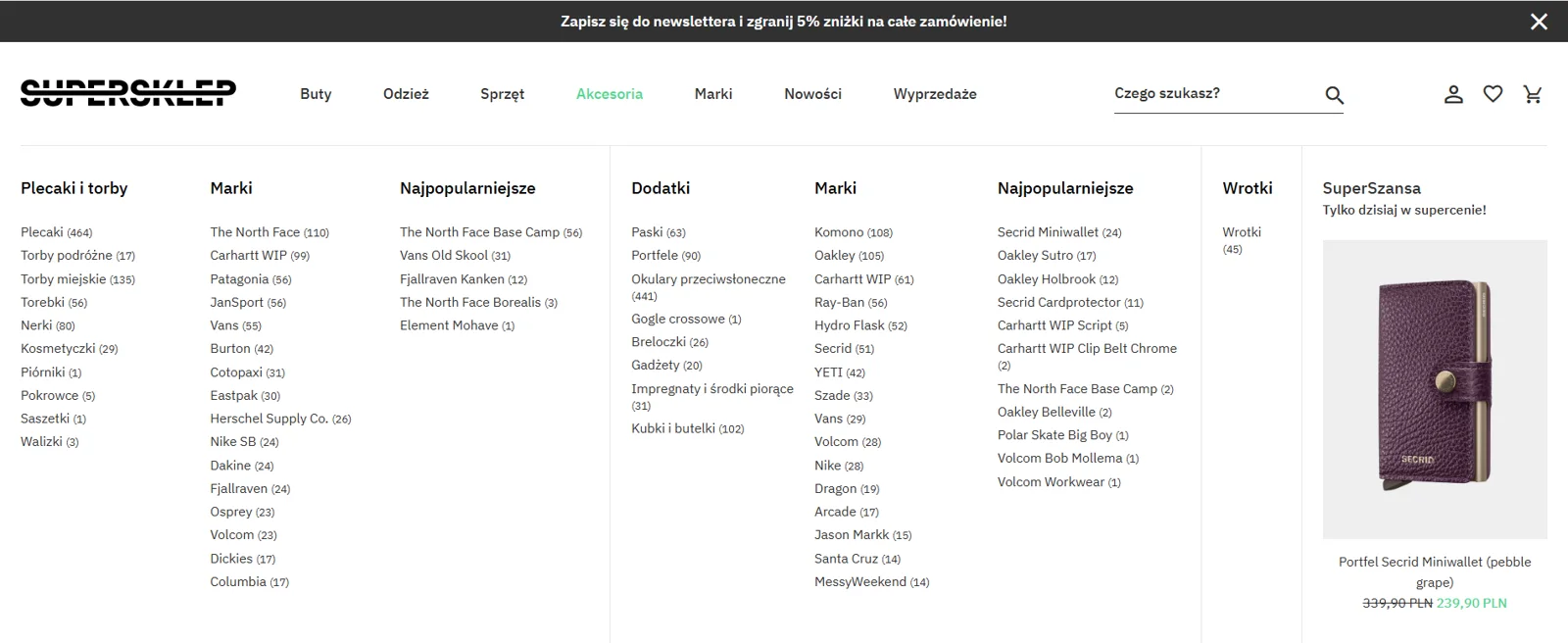This screenshot has height=643, width=1568.
Task: Open Portfele (90) category
Action: pyautogui.click(x=666, y=256)
